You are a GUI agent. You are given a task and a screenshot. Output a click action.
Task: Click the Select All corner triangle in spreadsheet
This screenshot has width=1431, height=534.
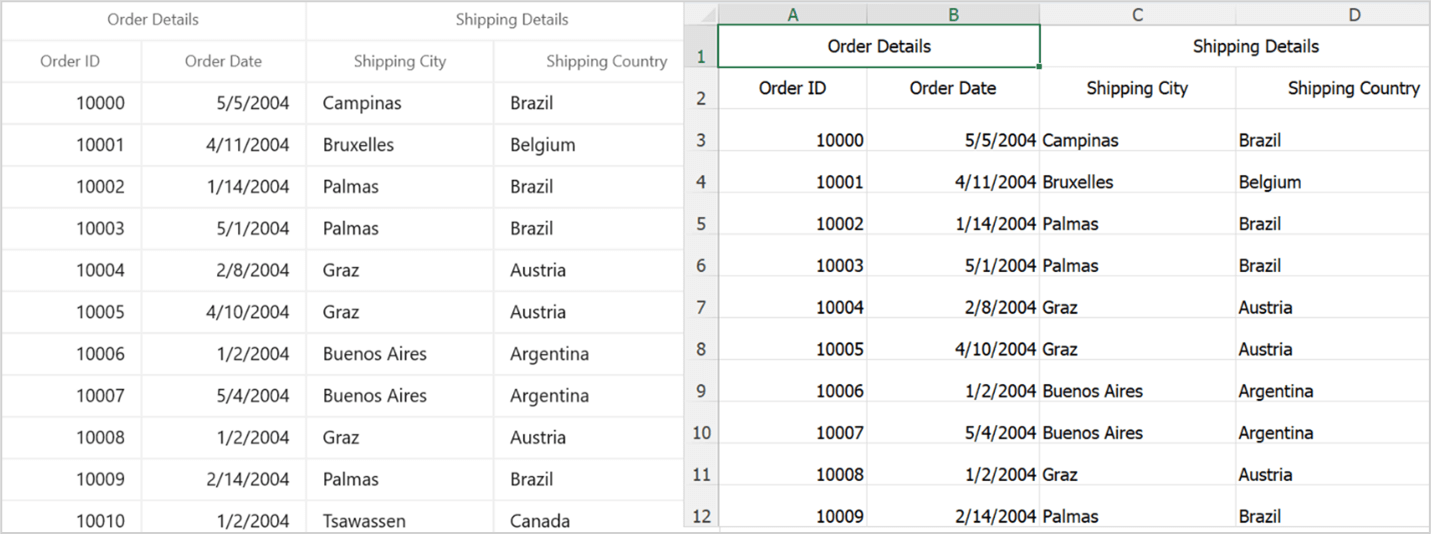point(702,14)
